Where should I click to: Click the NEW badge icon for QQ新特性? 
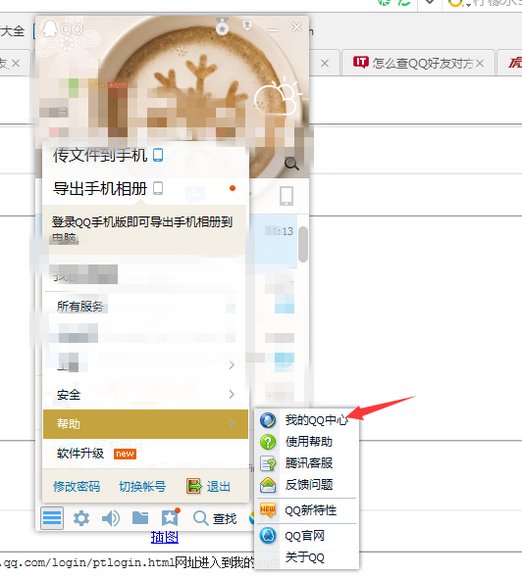pos(268,510)
